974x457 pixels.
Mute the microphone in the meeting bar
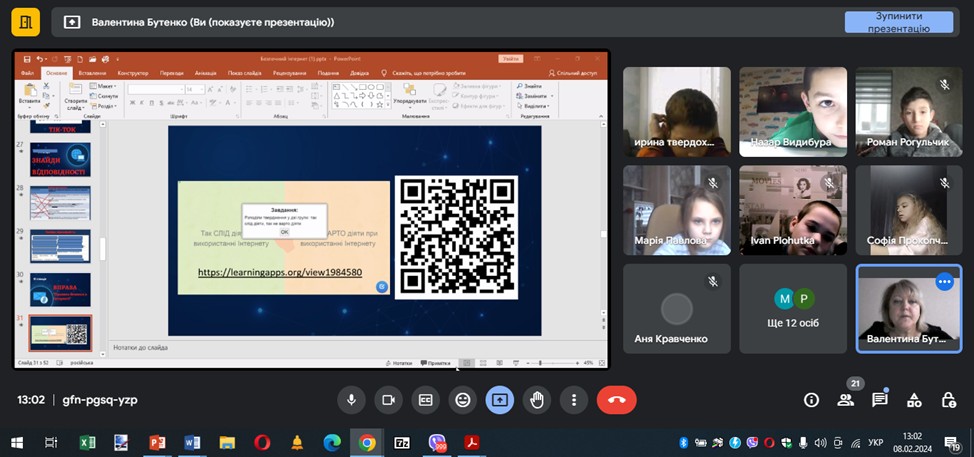(352, 400)
